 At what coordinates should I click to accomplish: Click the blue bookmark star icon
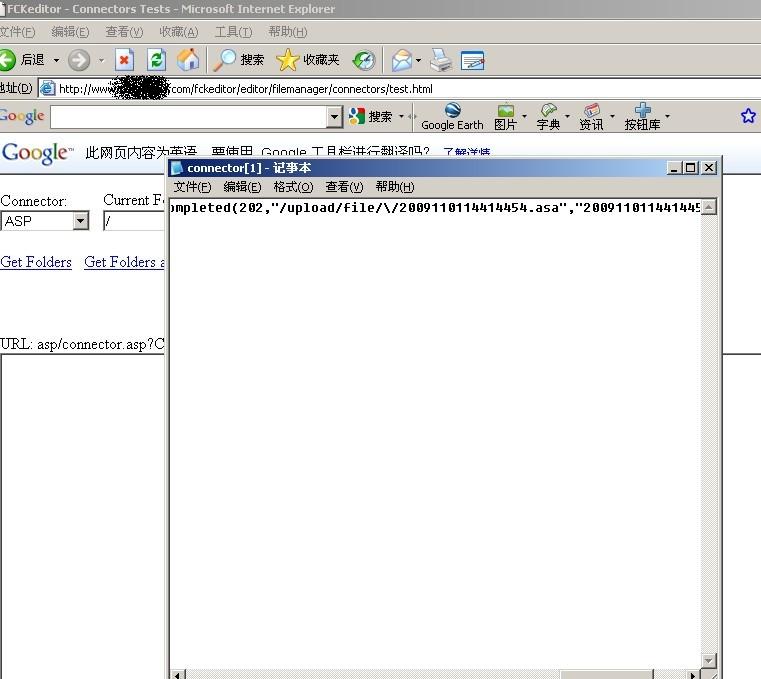pyautogui.click(x=748, y=116)
